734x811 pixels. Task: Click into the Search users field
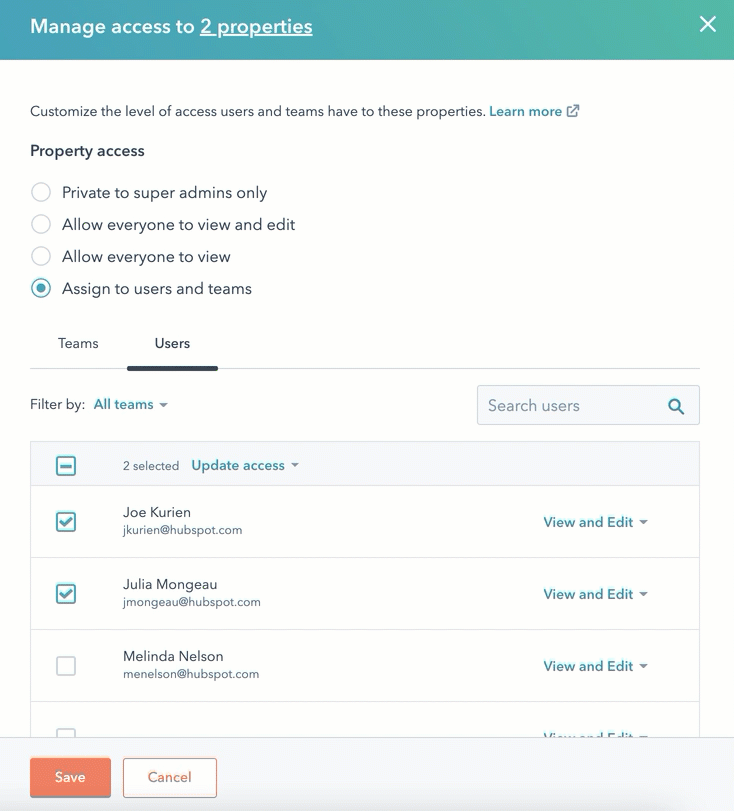tap(570, 406)
